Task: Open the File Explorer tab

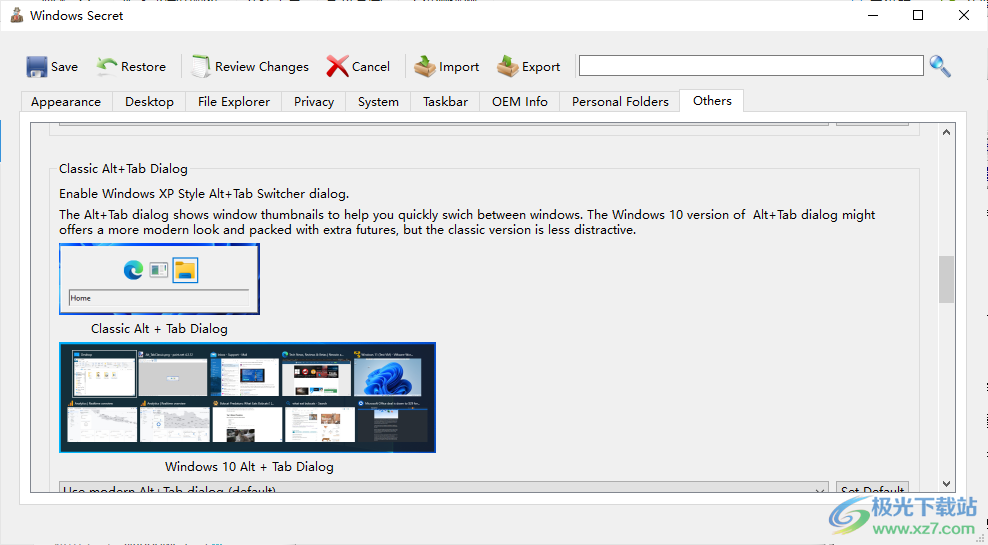Action: coord(234,101)
